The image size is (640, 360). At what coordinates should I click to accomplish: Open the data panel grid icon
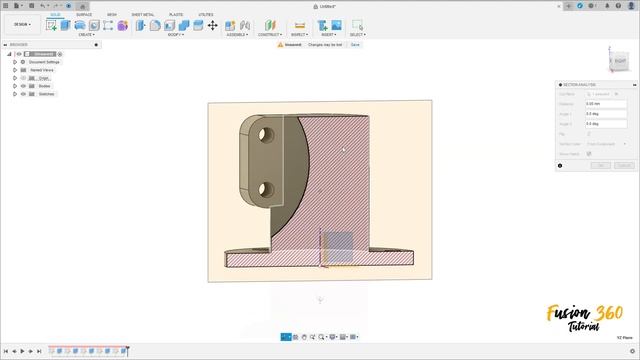click(x=6, y=6)
